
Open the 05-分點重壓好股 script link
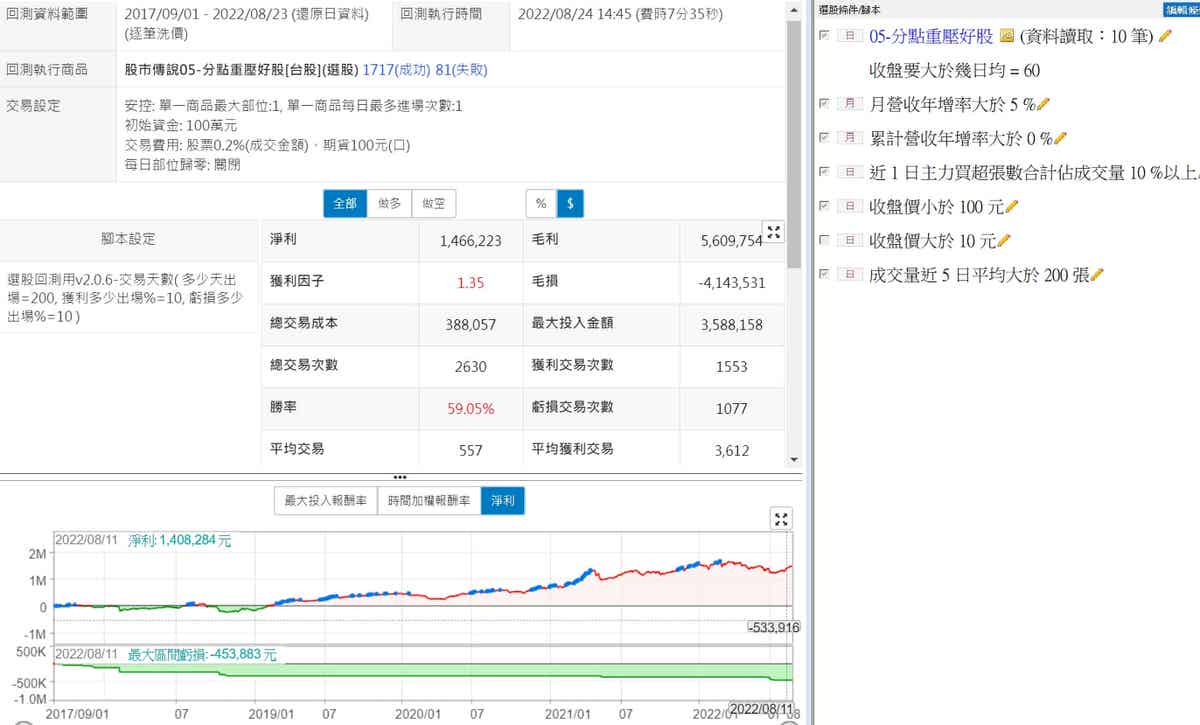[931, 36]
